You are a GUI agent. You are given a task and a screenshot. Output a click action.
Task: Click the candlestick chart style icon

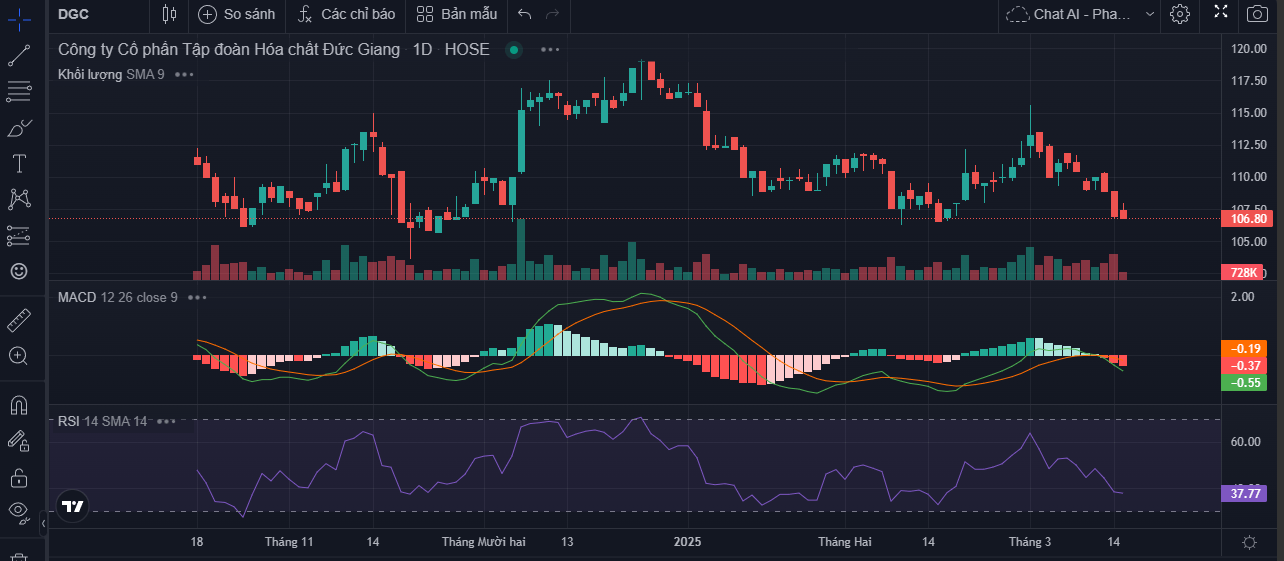(x=168, y=14)
